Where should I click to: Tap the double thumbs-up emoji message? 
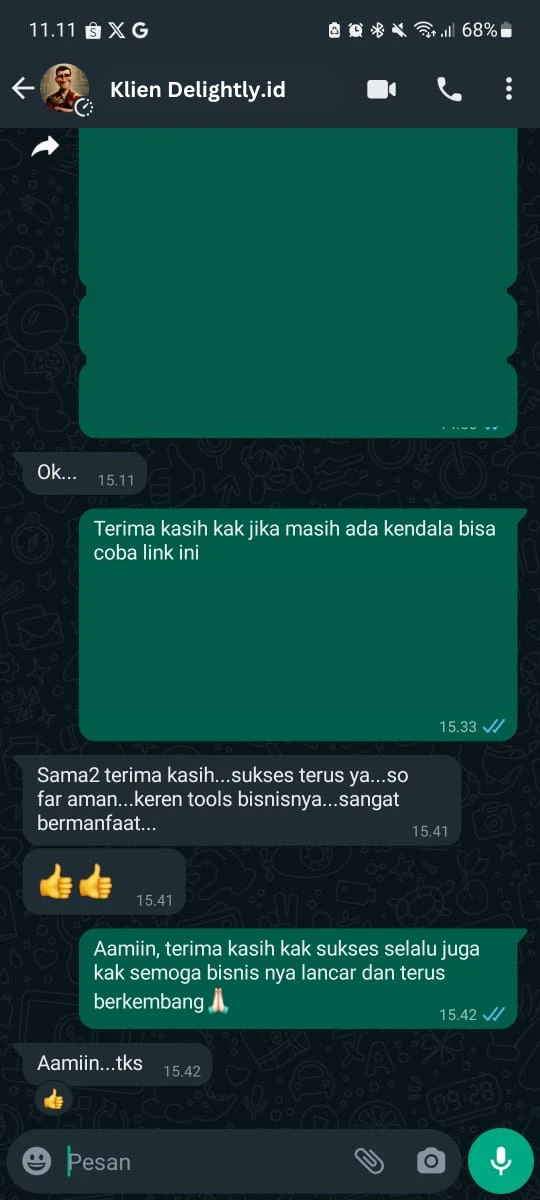click(x=104, y=882)
